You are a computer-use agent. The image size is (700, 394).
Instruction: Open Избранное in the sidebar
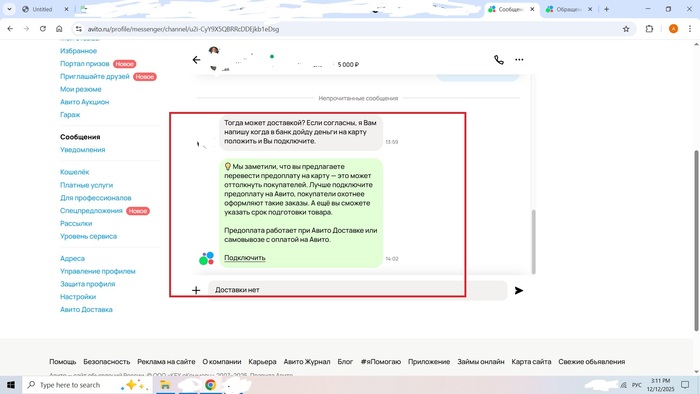pos(79,51)
